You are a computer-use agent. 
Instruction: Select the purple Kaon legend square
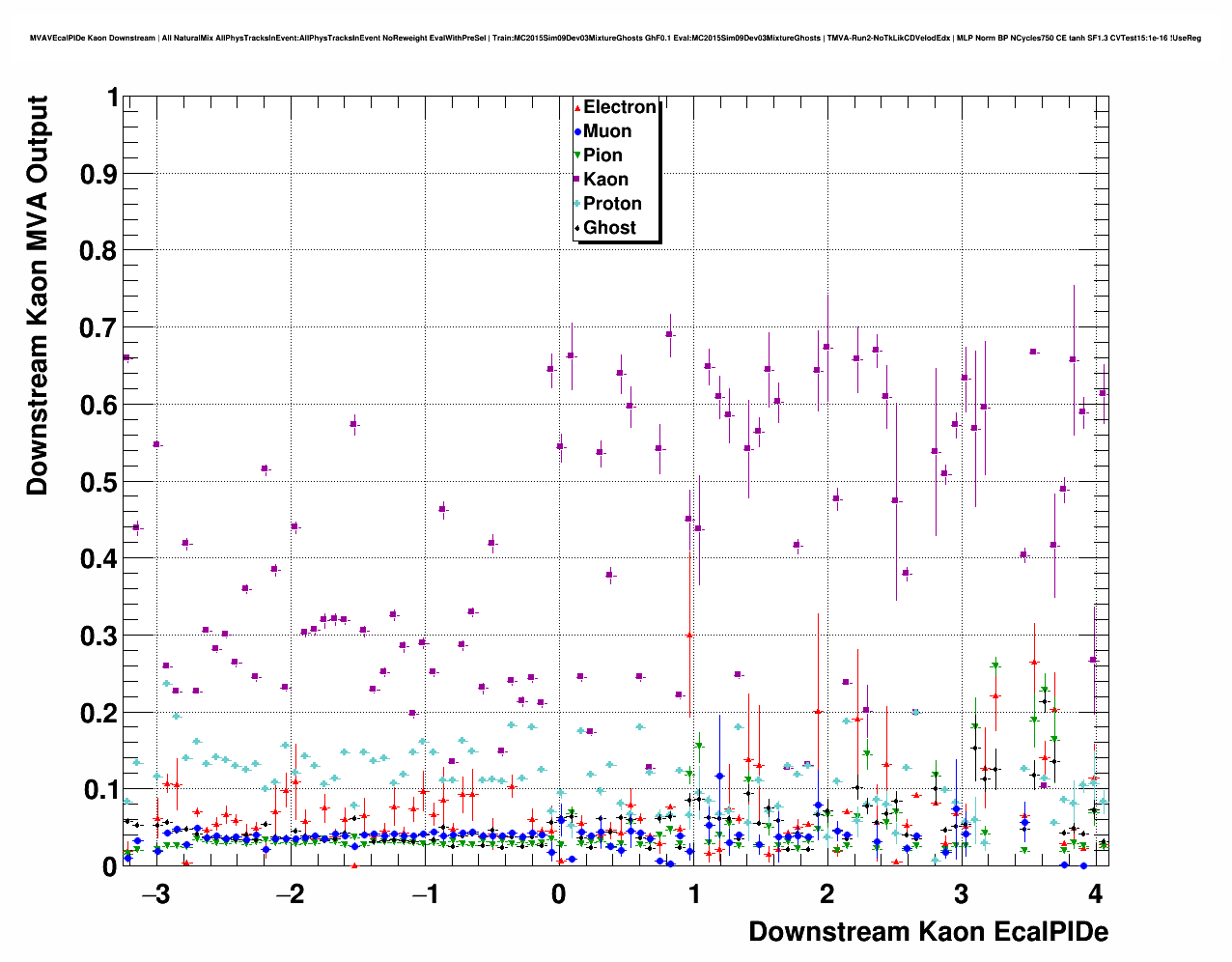pos(577,180)
